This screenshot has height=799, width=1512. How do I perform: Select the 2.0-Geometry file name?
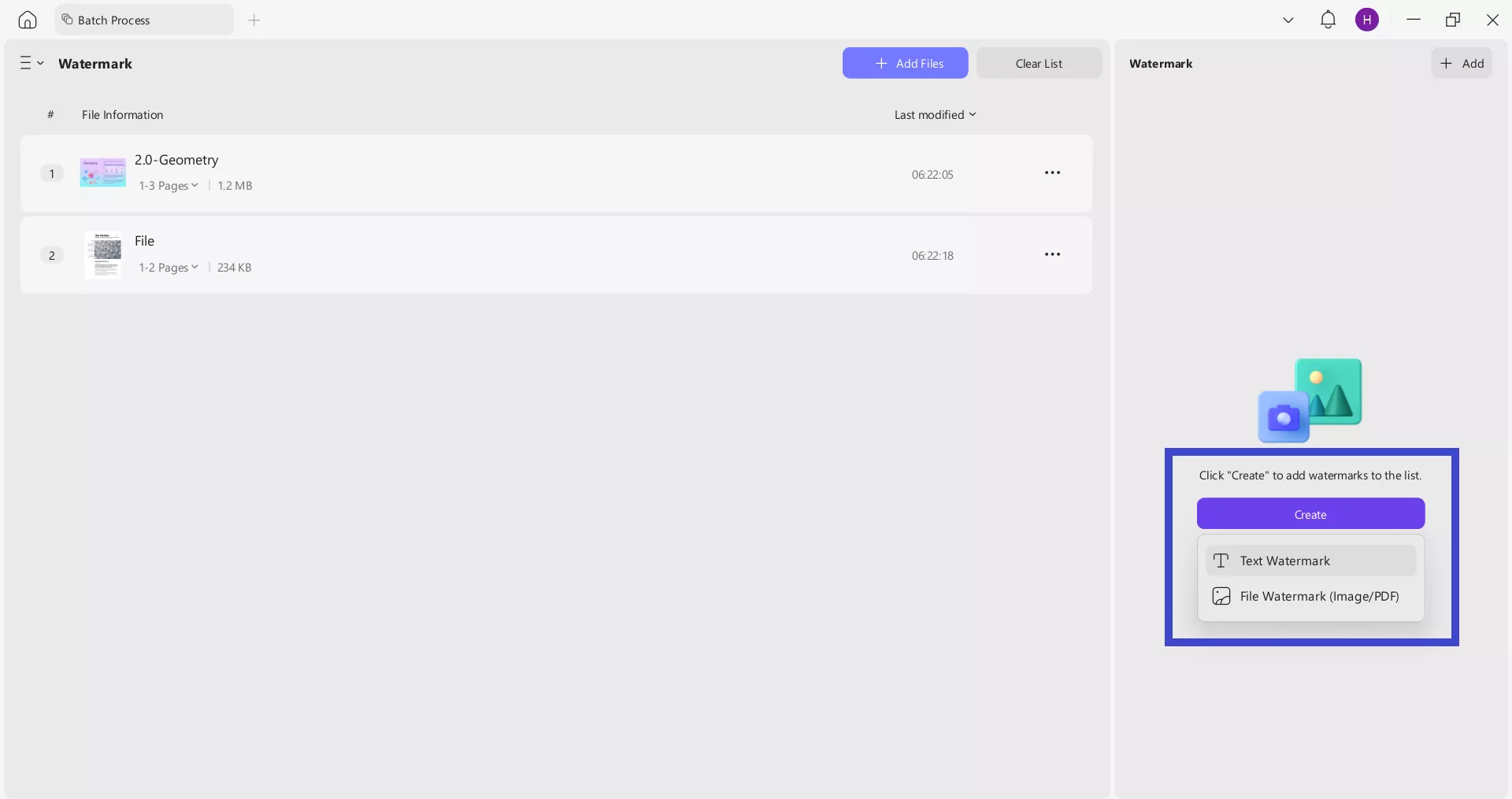click(x=176, y=160)
